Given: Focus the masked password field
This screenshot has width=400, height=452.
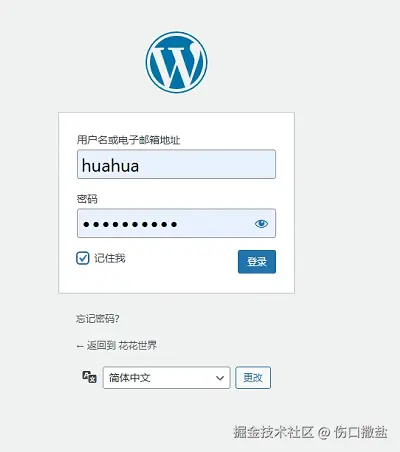Looking at the screenshot, I should click(x=176, y=223).
